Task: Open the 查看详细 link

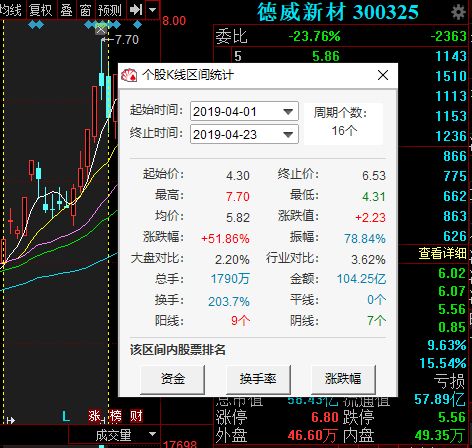Action: pos(442,253)
